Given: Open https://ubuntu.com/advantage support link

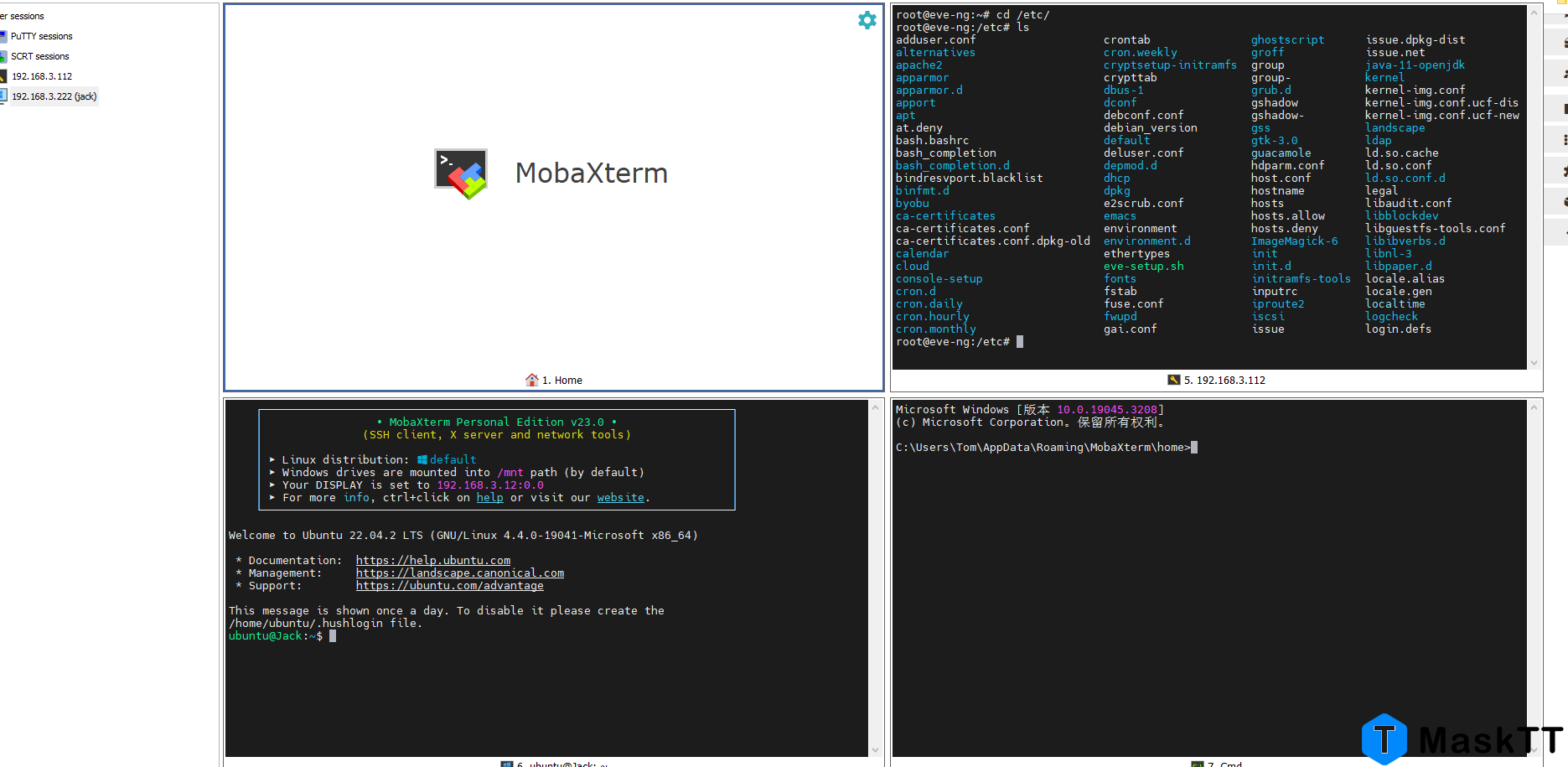Looking at the screenshot, I should (x=450, y=585).
